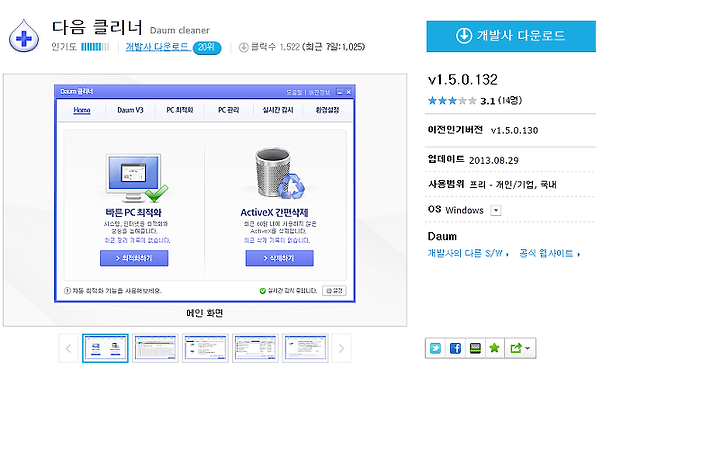Click the Daum cleaner water drop icon
Image resolution: width=720 pixels, height=450 pixels.
coord(24,36)
